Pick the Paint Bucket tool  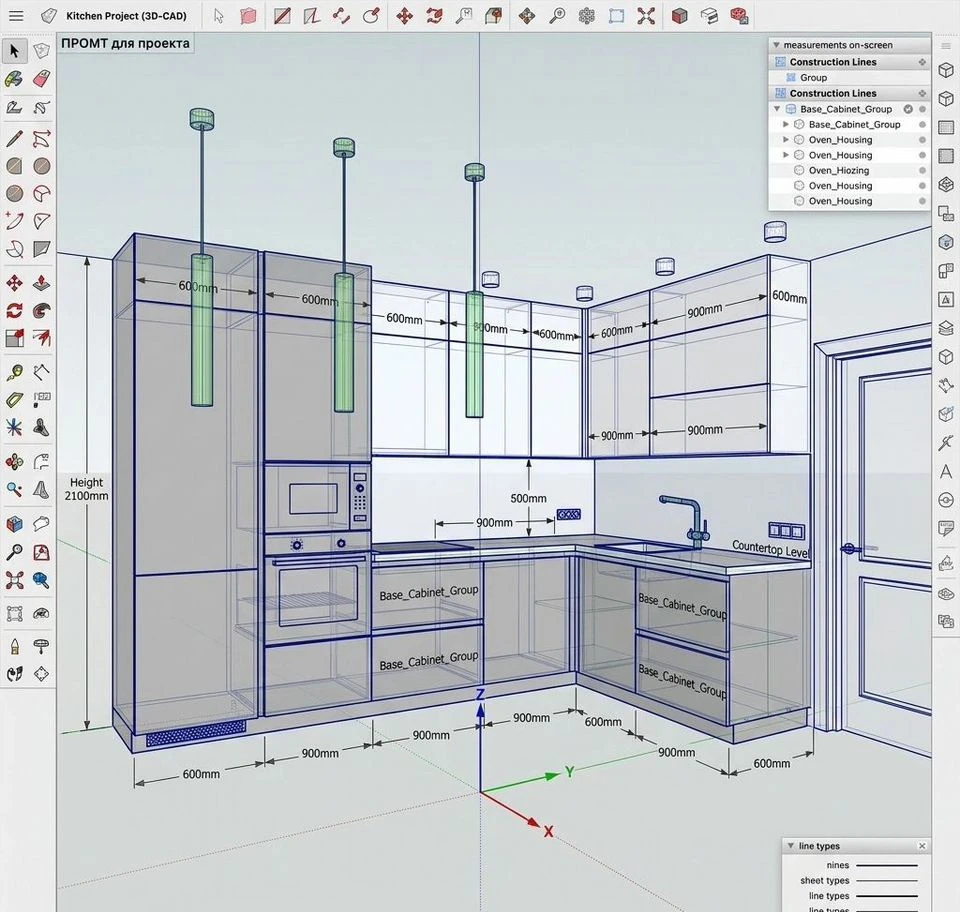point(14,79)
